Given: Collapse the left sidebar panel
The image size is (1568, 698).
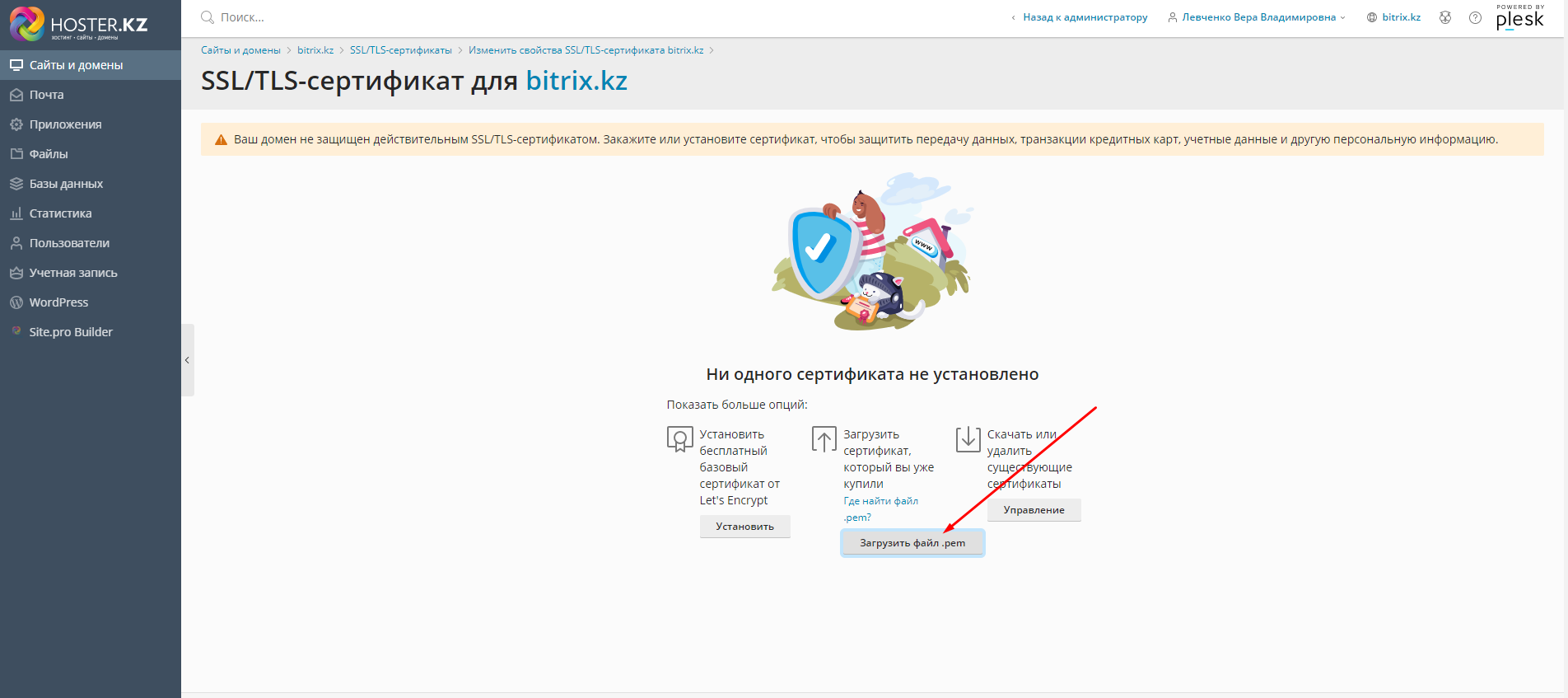Looking at the screenshot, I should (188, 360).
